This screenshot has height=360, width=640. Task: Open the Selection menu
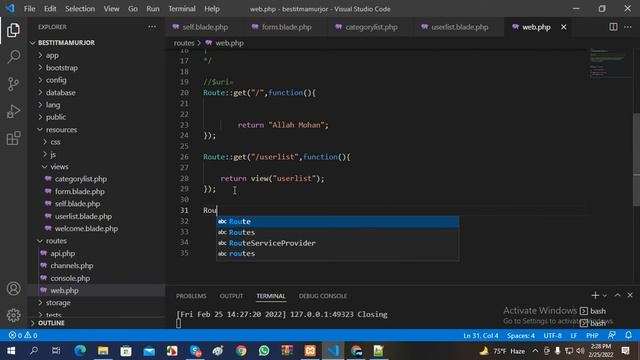click(x=80, y=9)
